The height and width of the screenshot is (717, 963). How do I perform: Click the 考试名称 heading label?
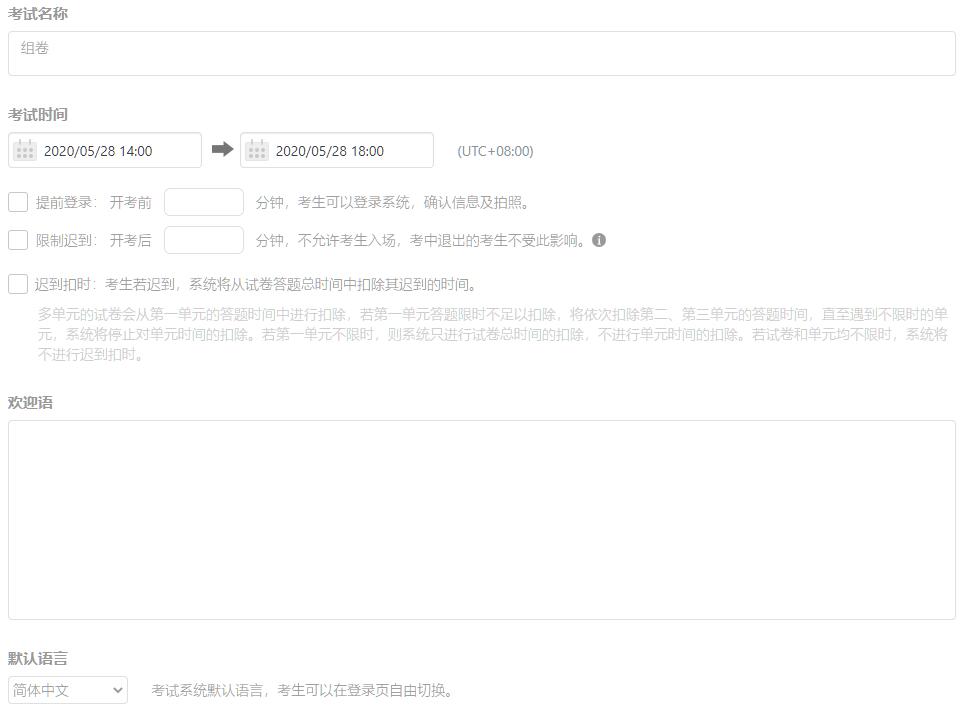[x=37, y=14]
